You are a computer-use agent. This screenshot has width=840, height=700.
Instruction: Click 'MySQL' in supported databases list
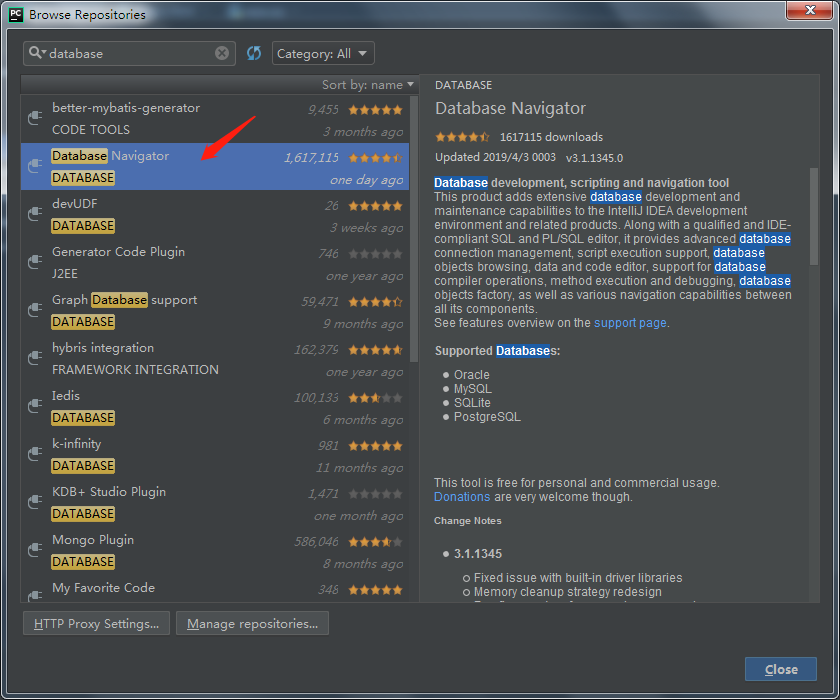coord(472,389)
